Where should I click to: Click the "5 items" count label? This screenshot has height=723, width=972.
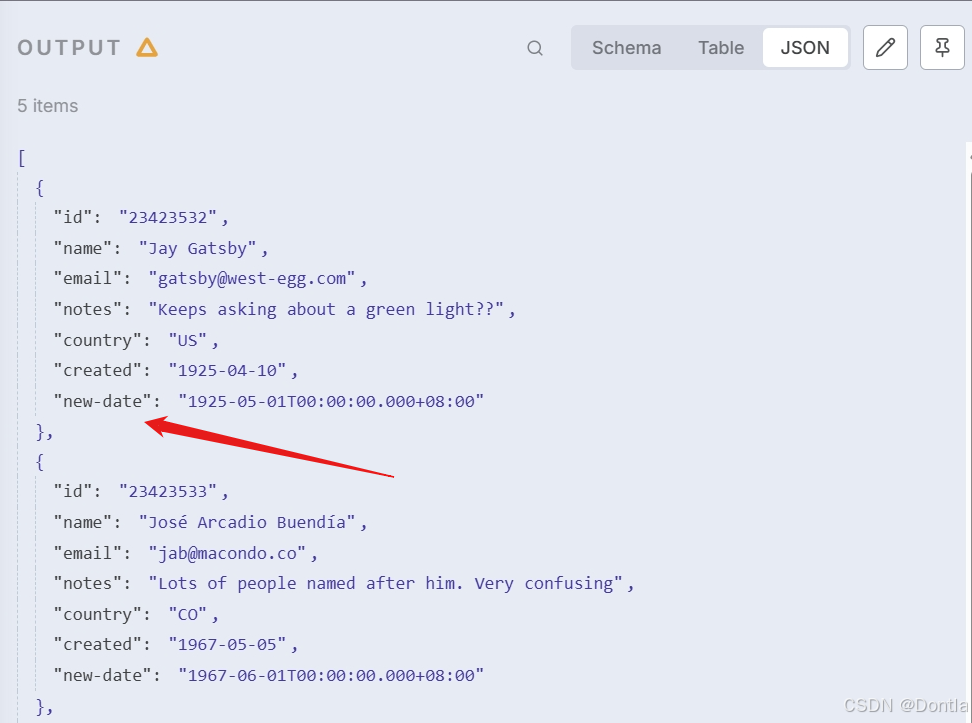(48, 106)
